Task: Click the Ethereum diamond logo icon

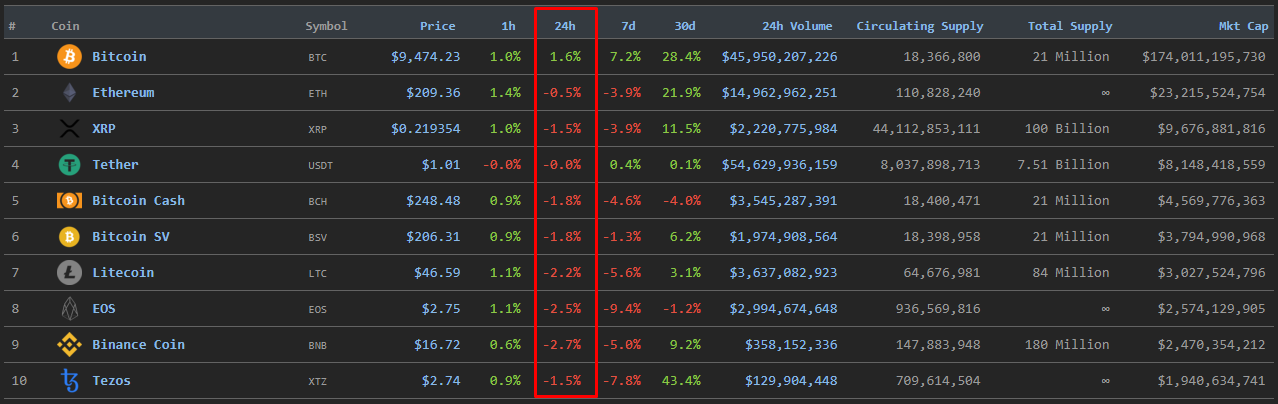Action: pyautogui.click(x=69, y=93)
